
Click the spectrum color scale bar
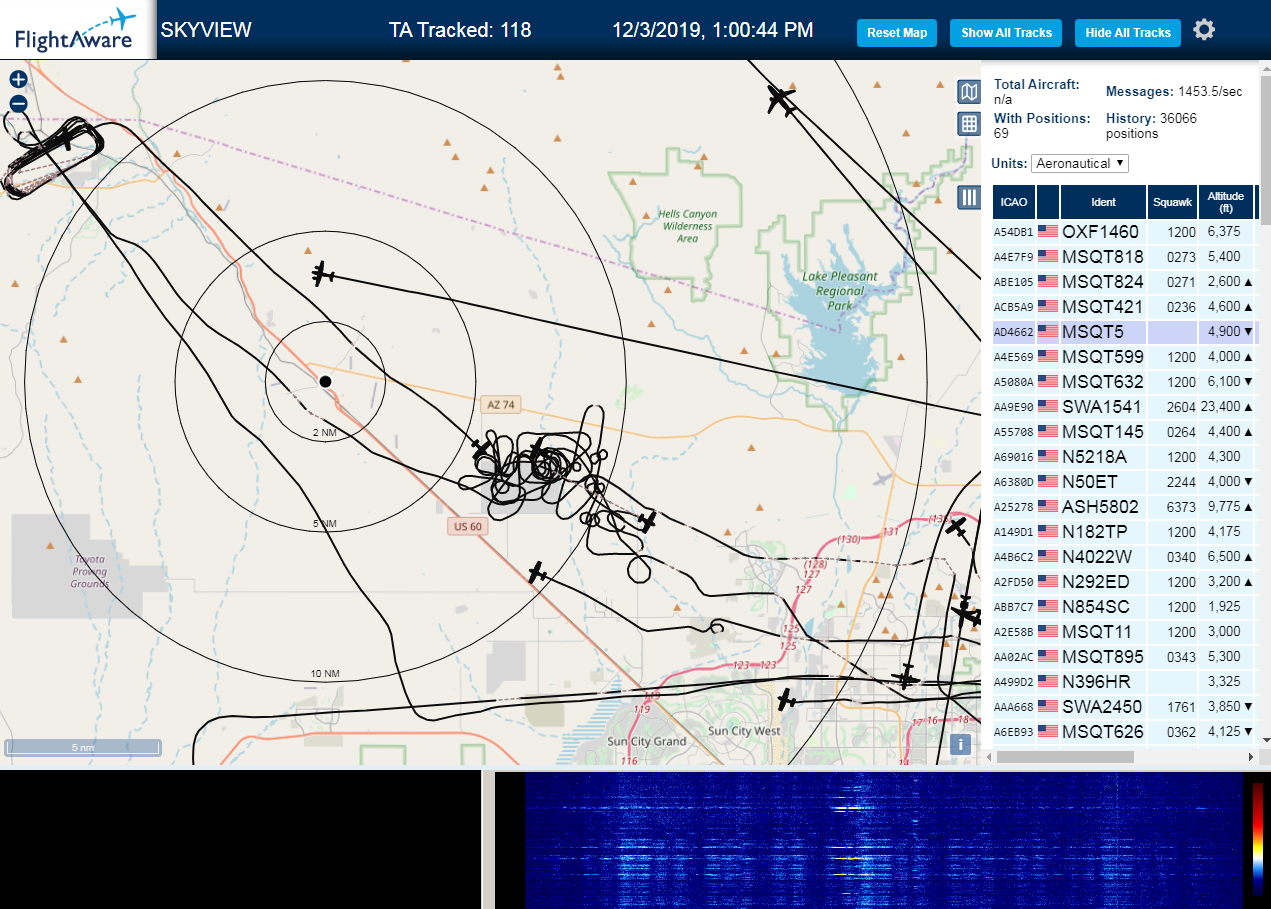point(1257,838)
